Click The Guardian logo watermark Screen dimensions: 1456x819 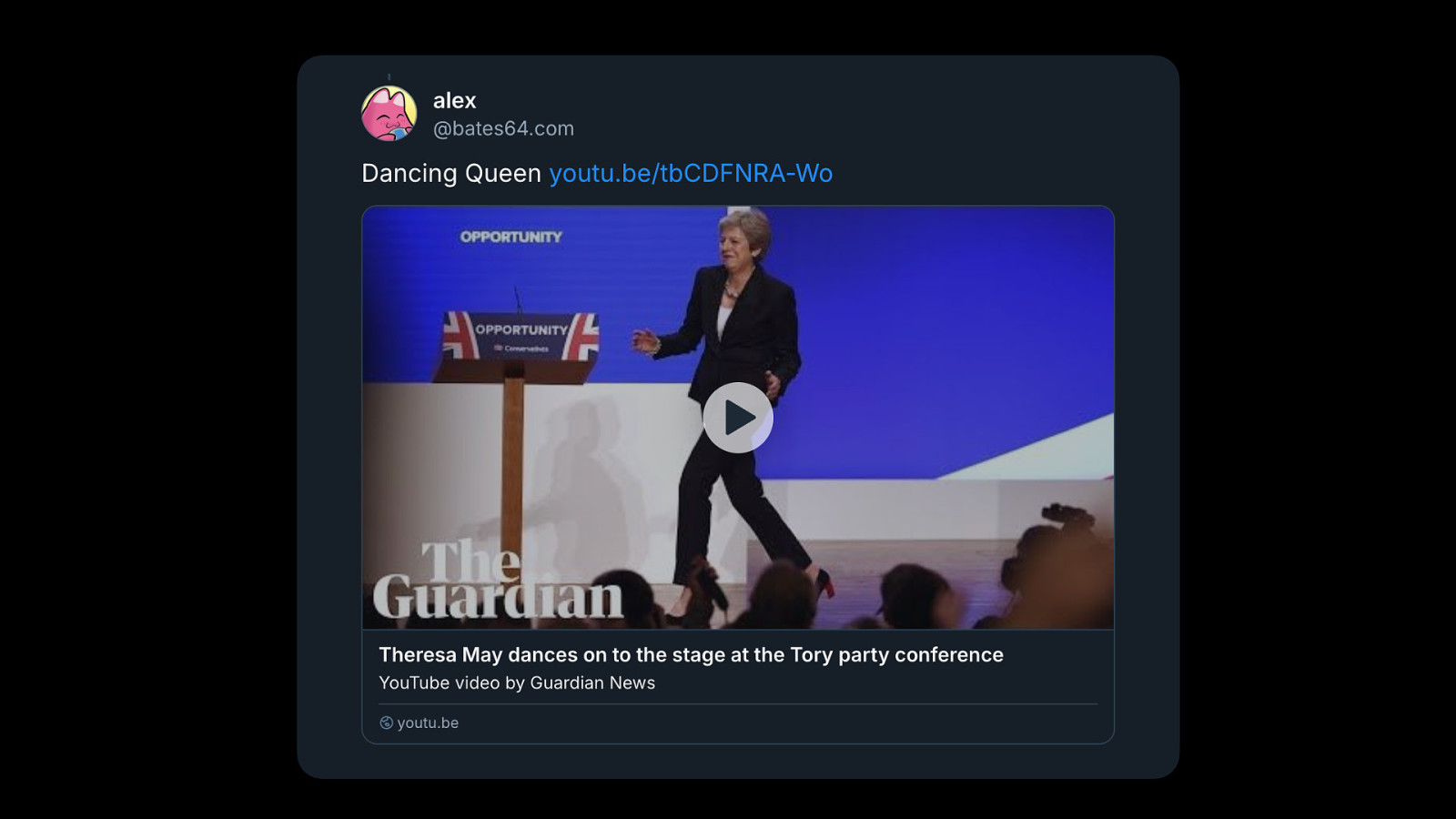point(498,582)
